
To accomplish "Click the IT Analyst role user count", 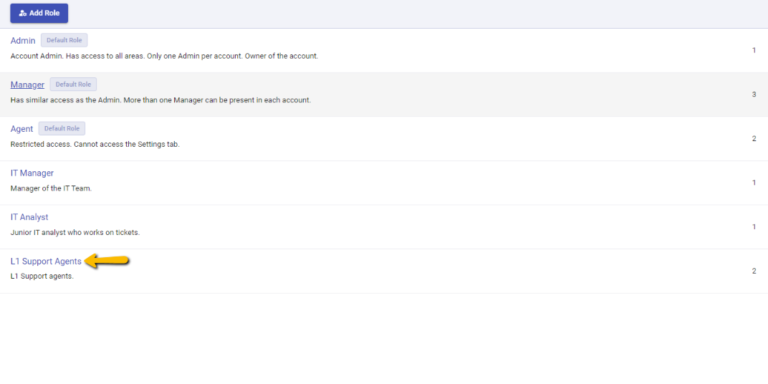I will tap(754, 227).
